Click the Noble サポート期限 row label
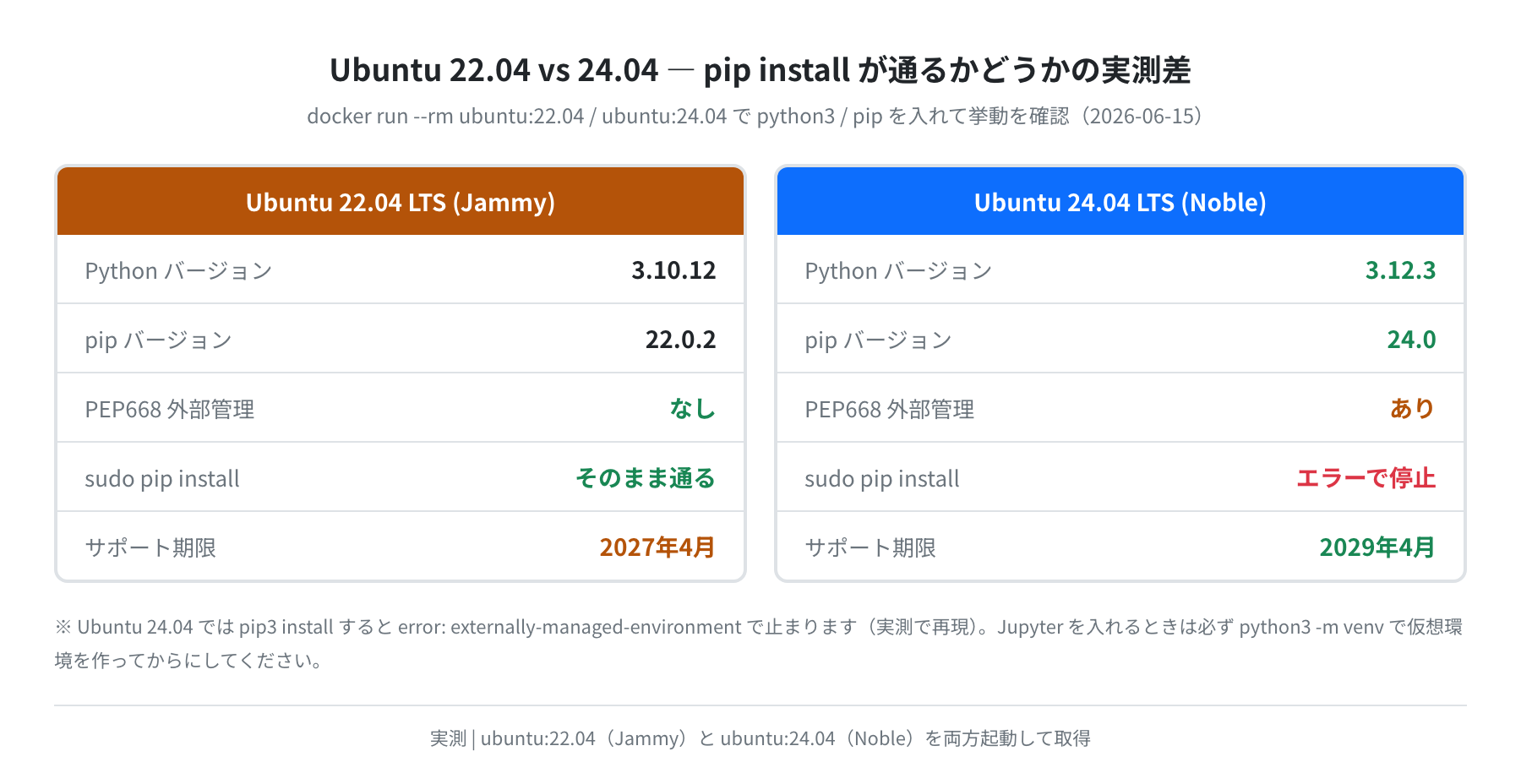This screenshot has height=784, width=1521. (870, 547)
